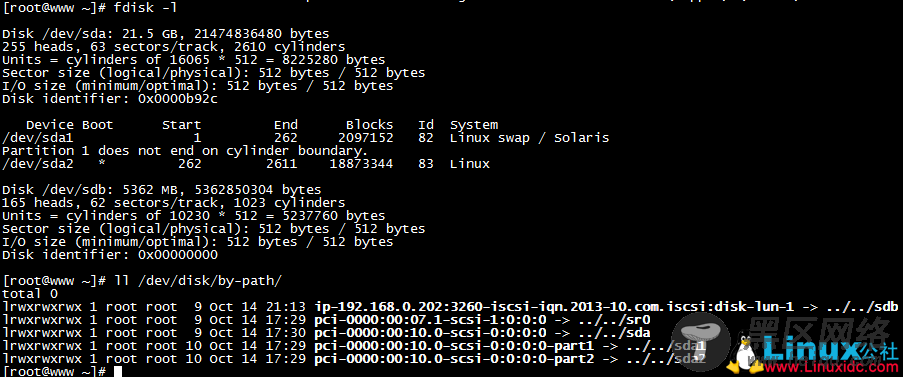This screenshot has height=377, width=903.
Task: Click the '../../sdb' link target
Action: [x=863, y=307]
